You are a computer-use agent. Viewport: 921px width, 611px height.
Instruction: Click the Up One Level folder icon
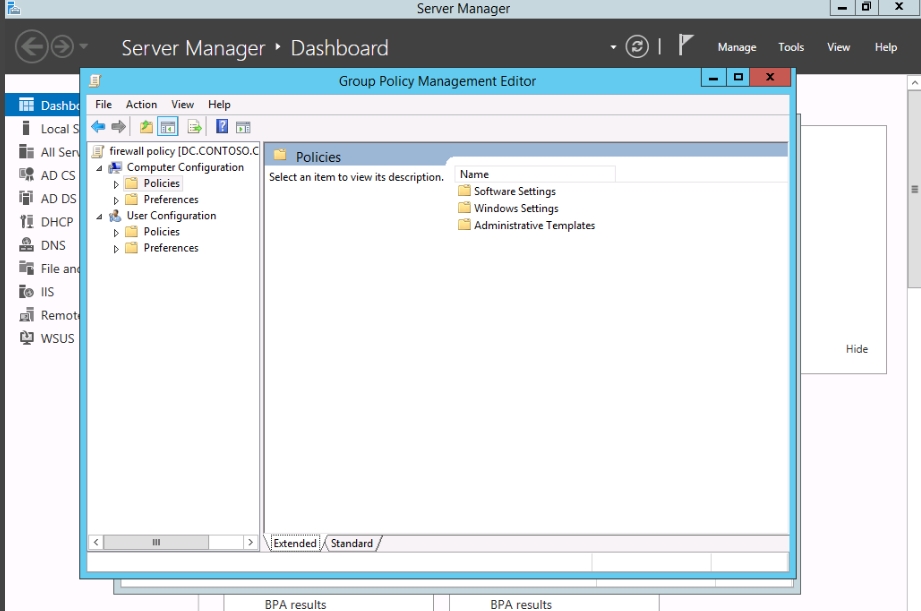pyautogui.click(x=146, y=127)
